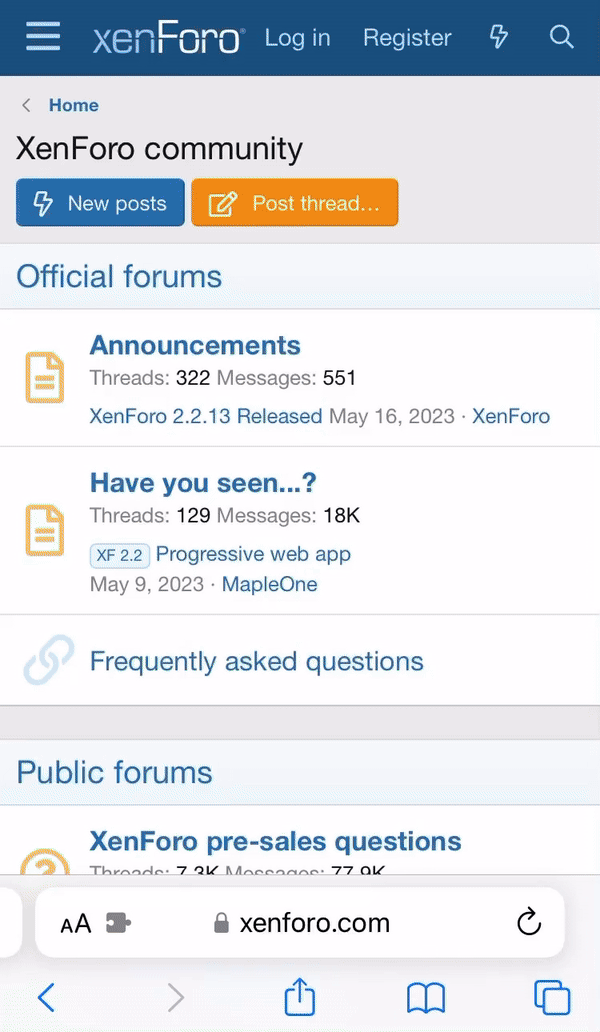Click the New posts button
This screenshot has width=600, height=1032.
click(101, 203)
